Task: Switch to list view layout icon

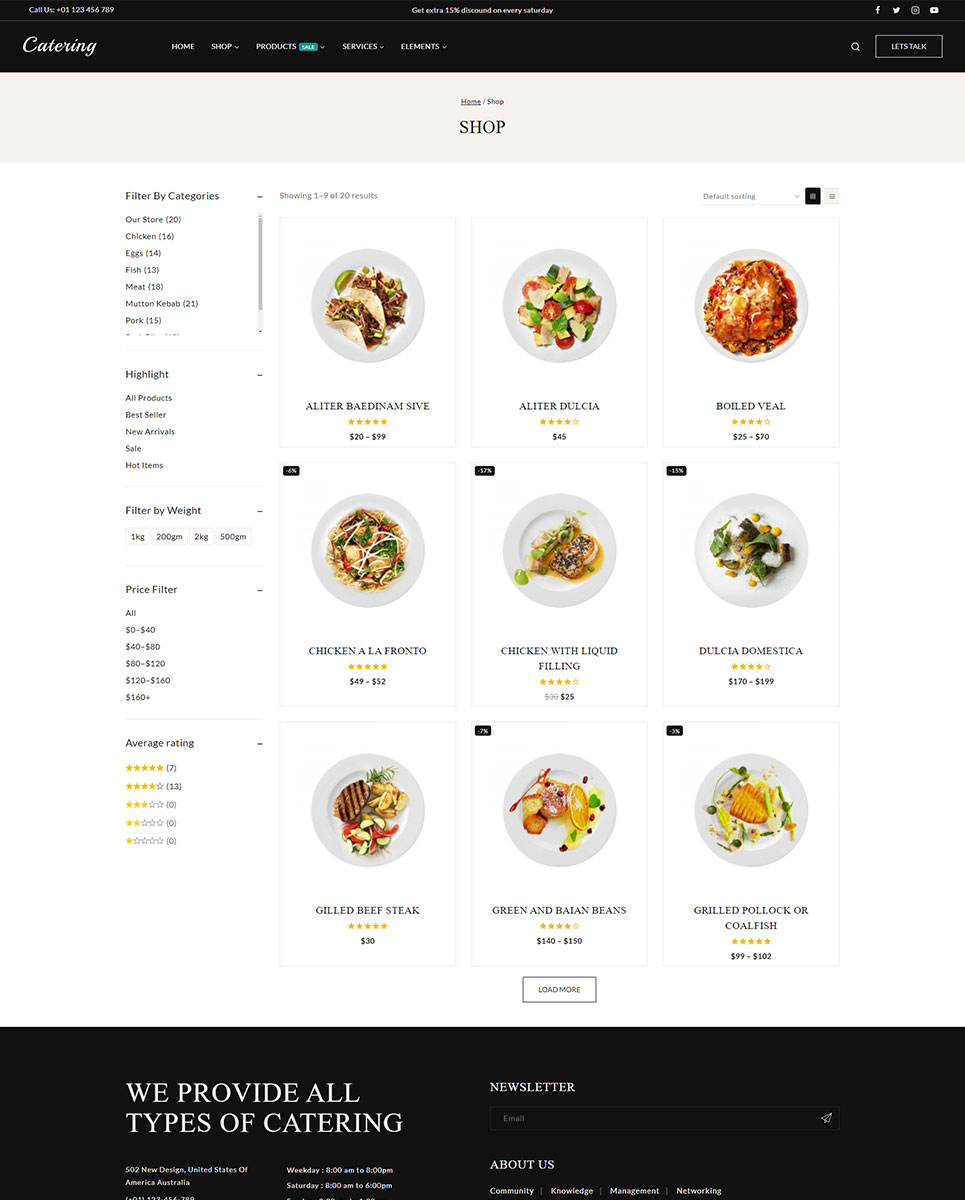Action: click(x=832, y=196)
